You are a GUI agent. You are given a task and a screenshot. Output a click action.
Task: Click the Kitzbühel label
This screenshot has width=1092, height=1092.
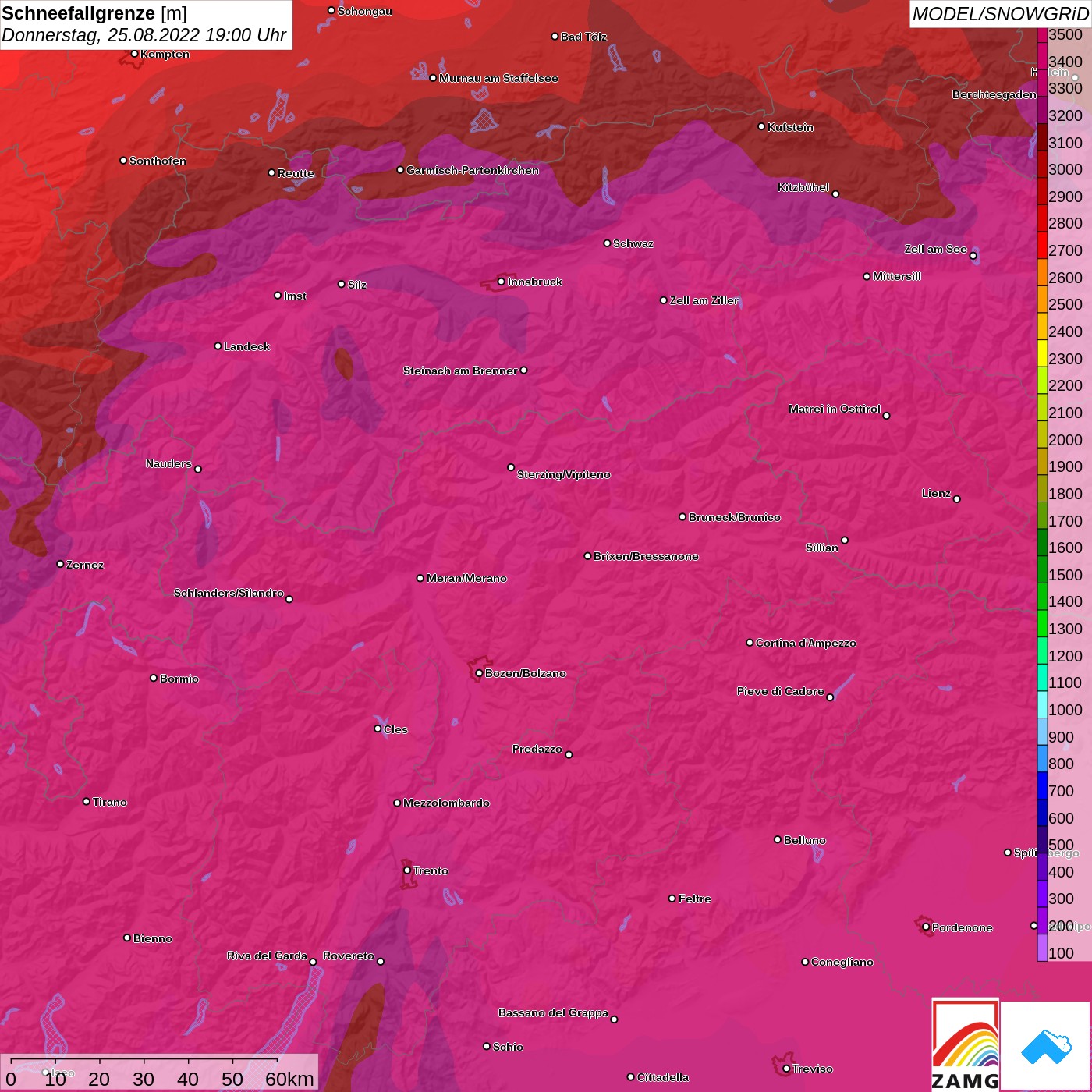[803, 187]
